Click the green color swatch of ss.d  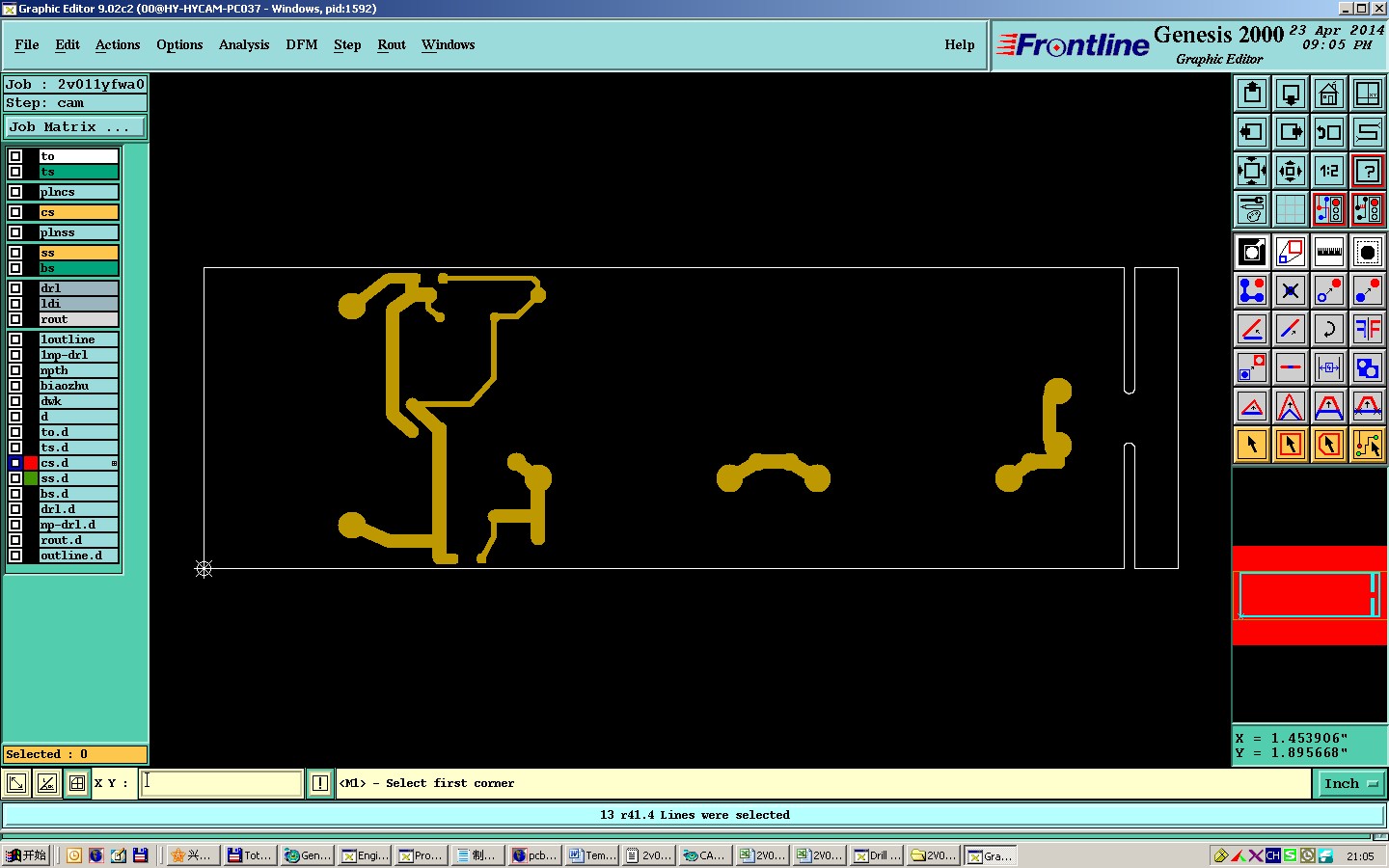click(31, 478)
